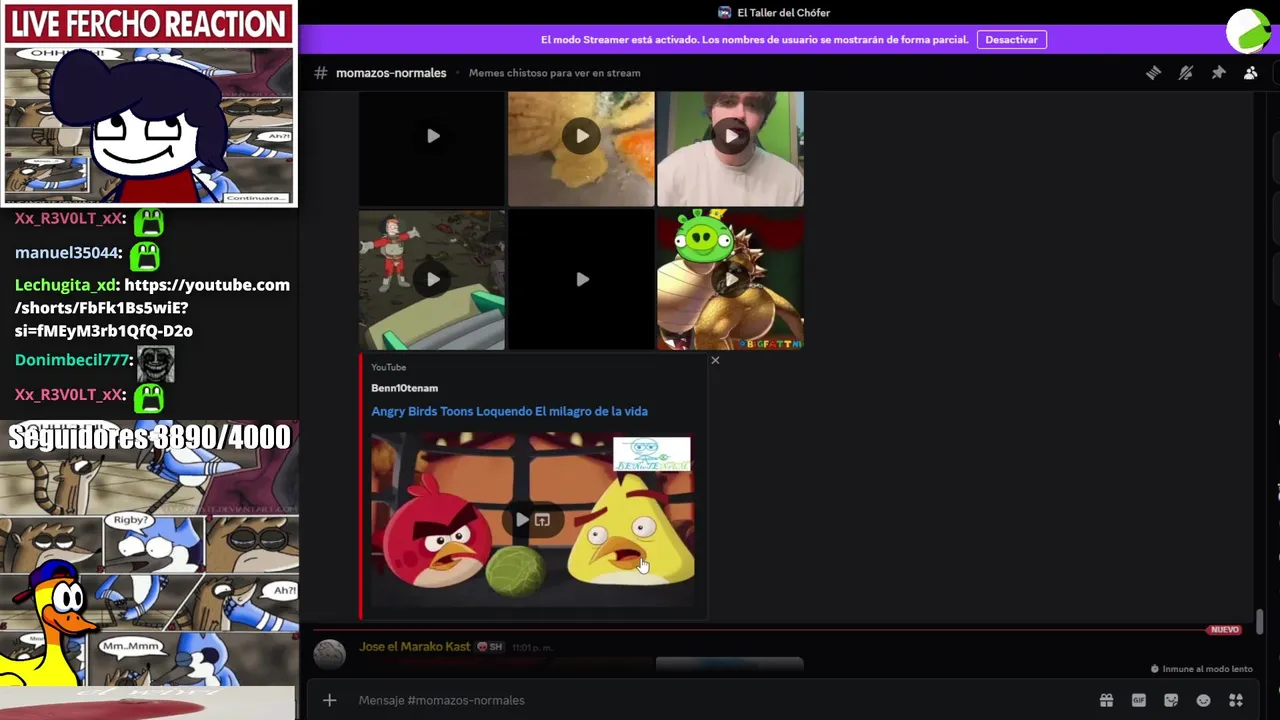
Task: Open the apps icon in message bar
Action: [x=1236, y=700]
